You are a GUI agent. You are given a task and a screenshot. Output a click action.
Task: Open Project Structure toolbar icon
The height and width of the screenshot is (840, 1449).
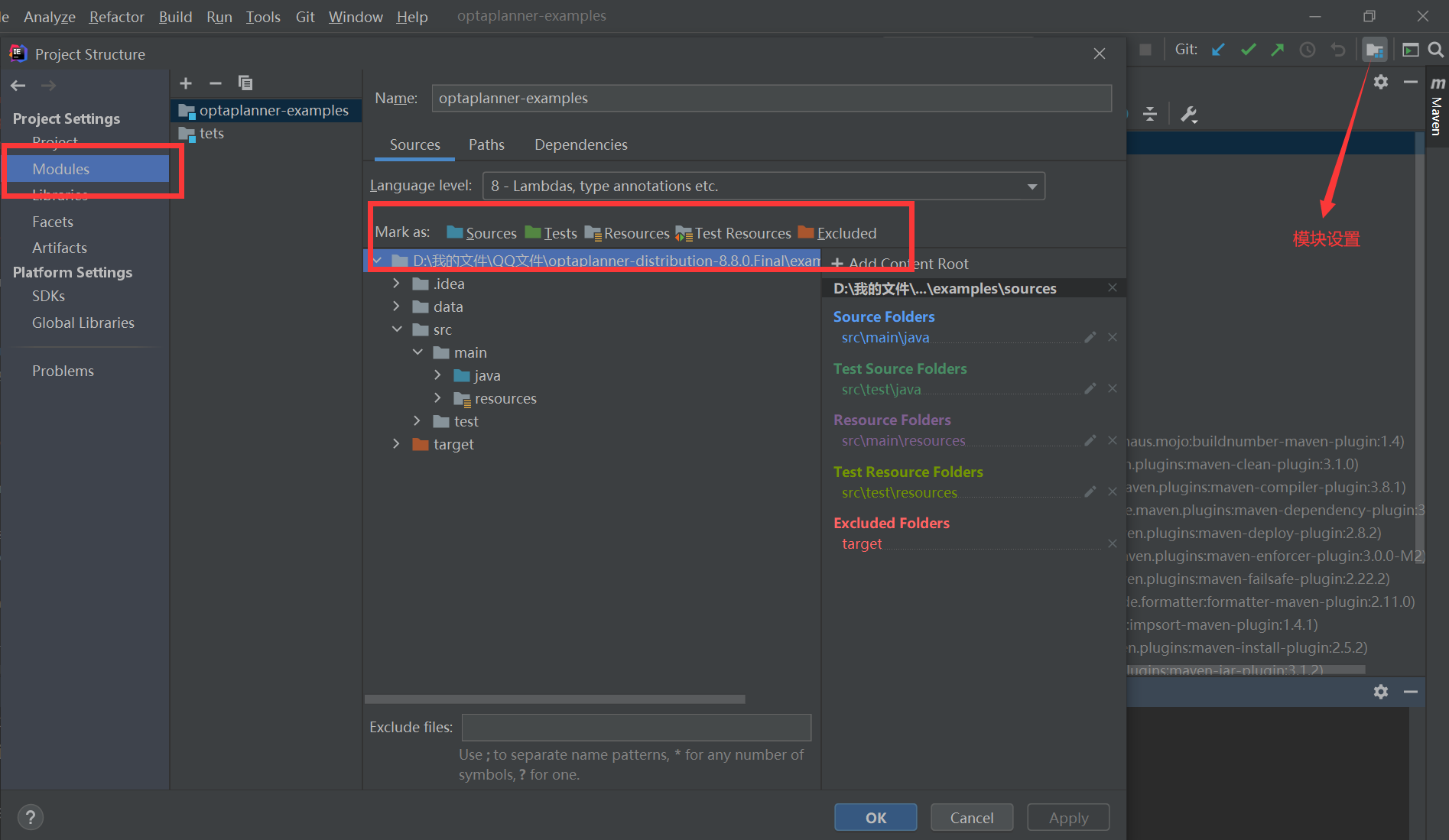pos(1374,50)
